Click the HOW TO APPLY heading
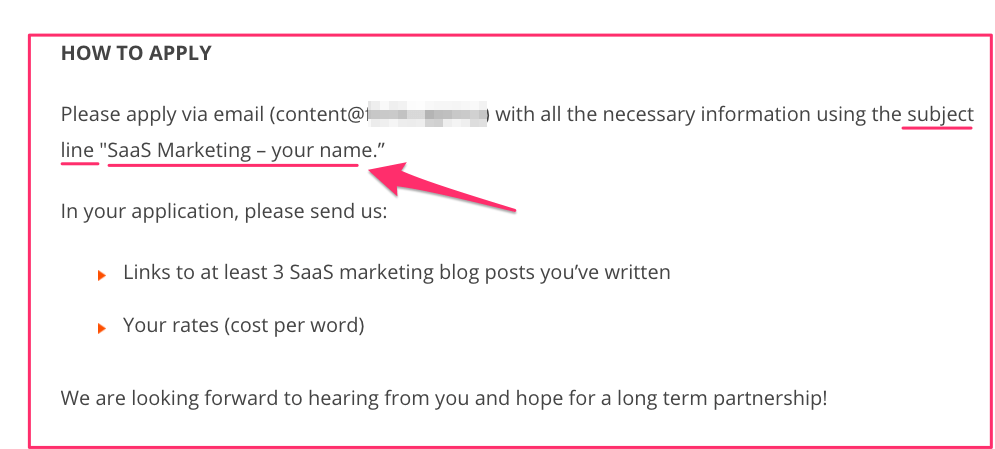Image resolution: width=995 pixels, height=449 pixels. [136, 53]
